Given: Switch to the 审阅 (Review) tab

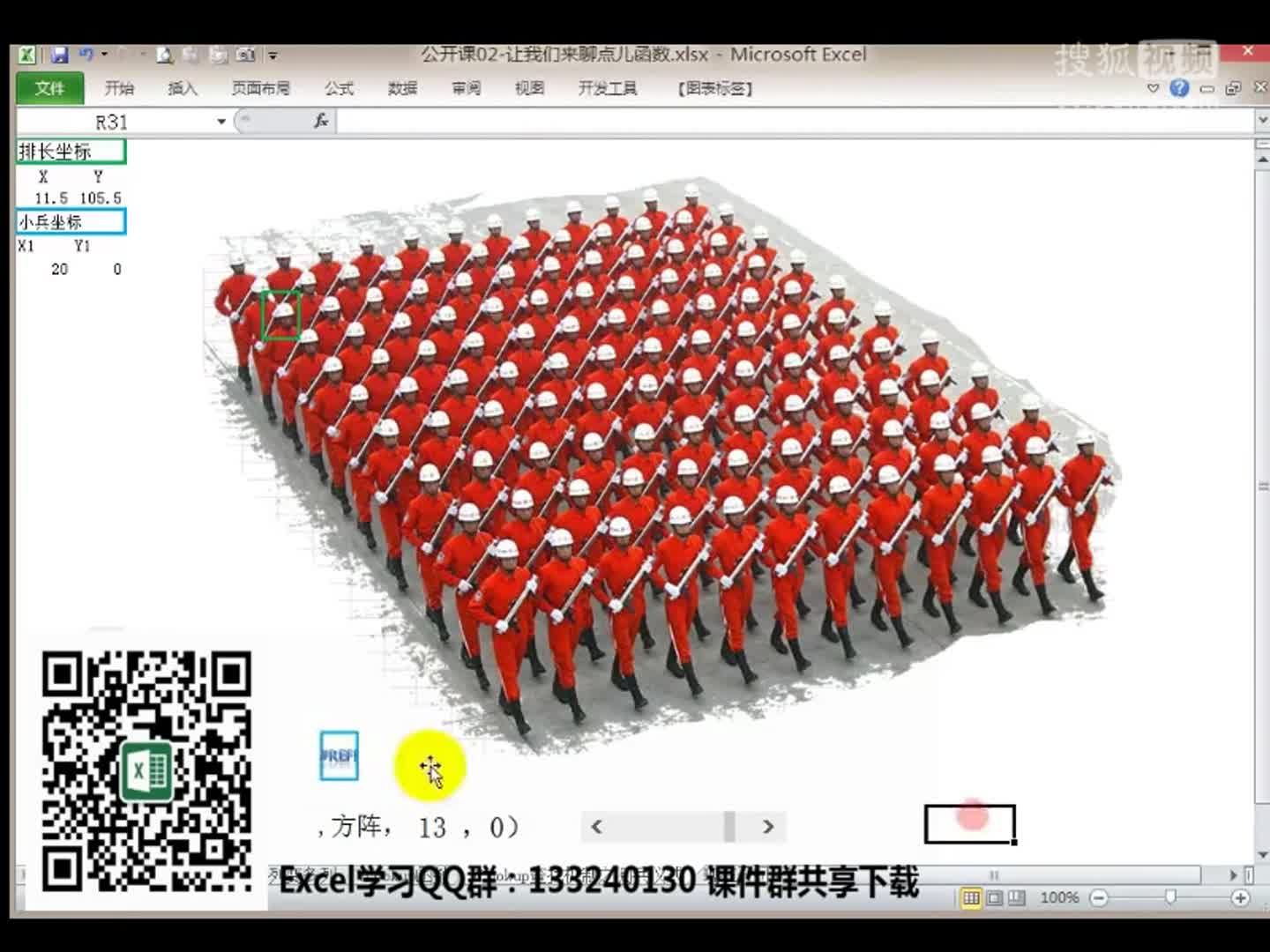Looking at the screenshot, I should coord(466,88).
